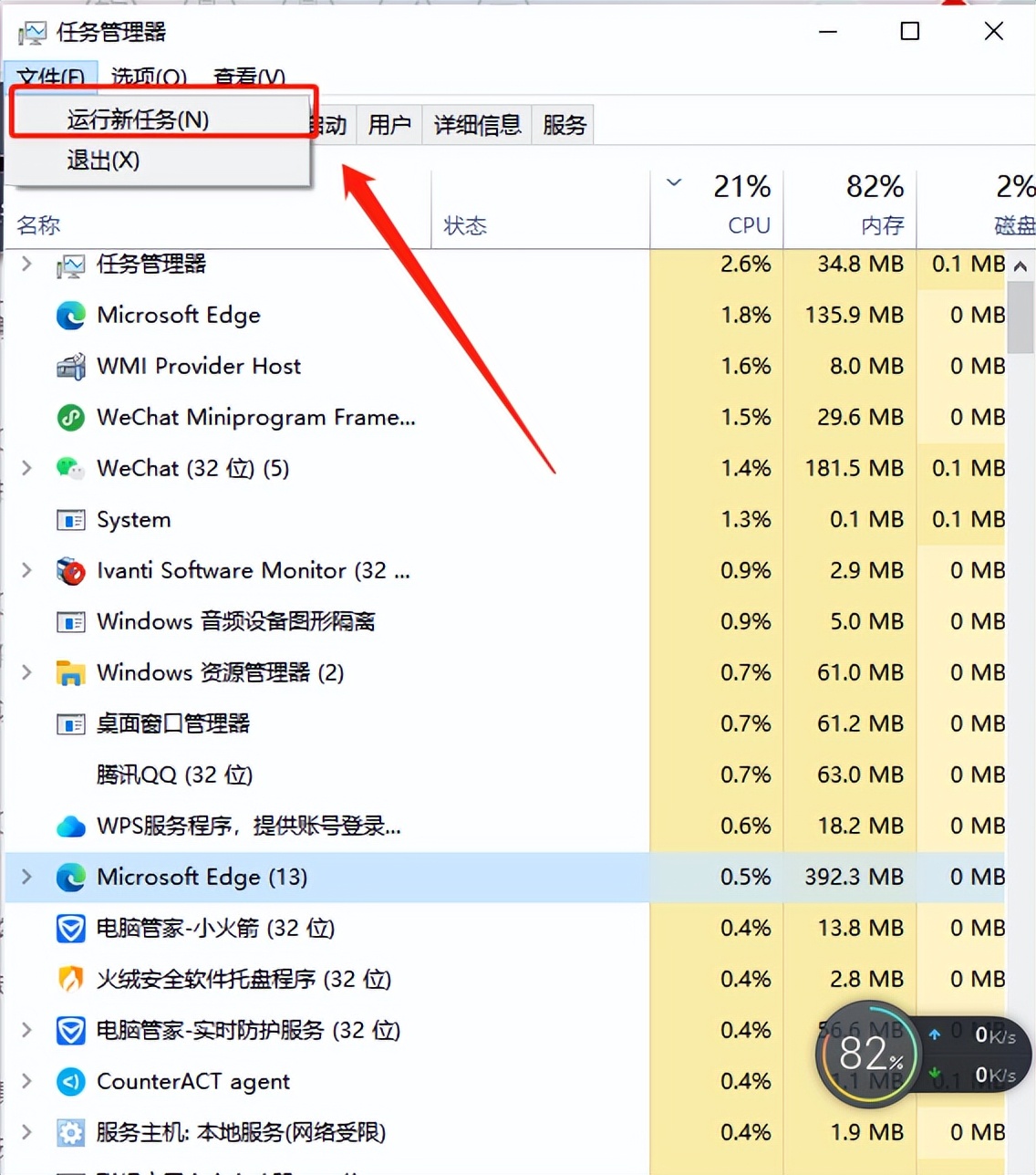The width and height of the screenshot is (1036, 1175).
Task: Select 运行新任务(N) from the open menu
Action: pos(137,119)
